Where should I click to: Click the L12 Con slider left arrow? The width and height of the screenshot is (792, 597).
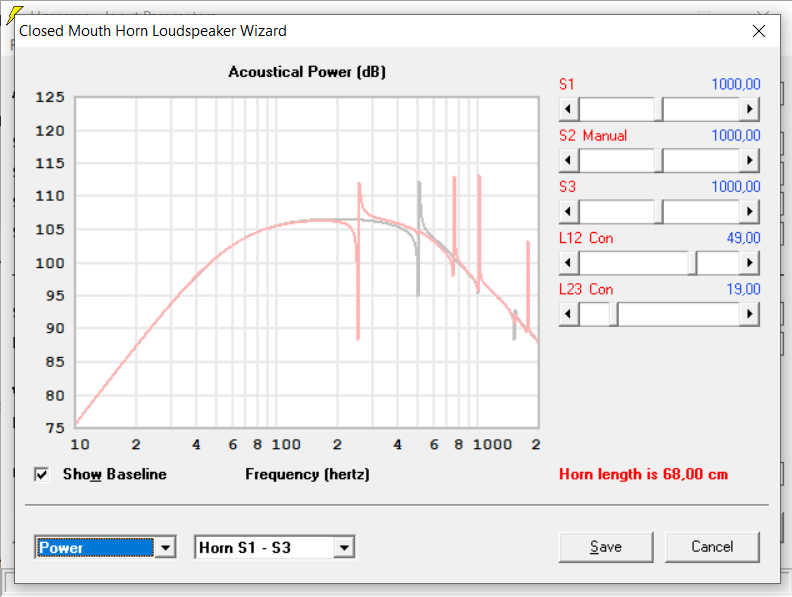(x=569, y=263)
